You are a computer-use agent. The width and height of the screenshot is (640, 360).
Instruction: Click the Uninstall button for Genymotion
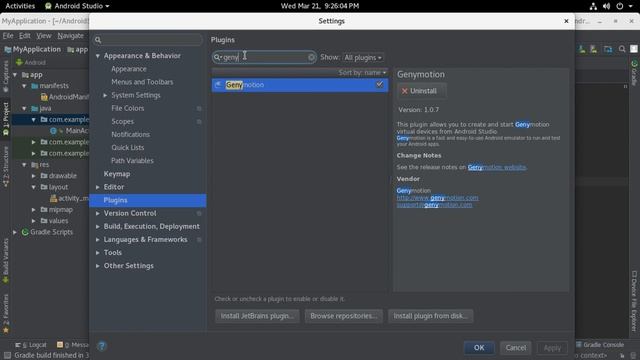coord(422,91)
